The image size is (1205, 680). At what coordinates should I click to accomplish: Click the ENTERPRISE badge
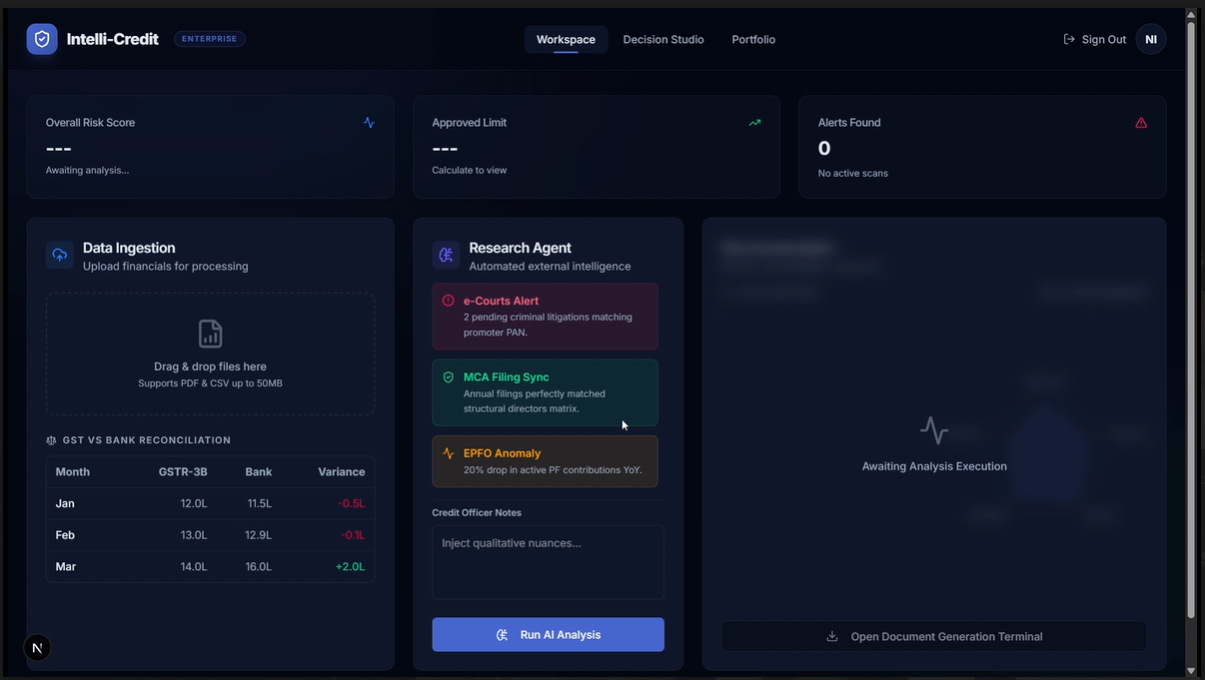pyautogui.click(x=210, y=39)
